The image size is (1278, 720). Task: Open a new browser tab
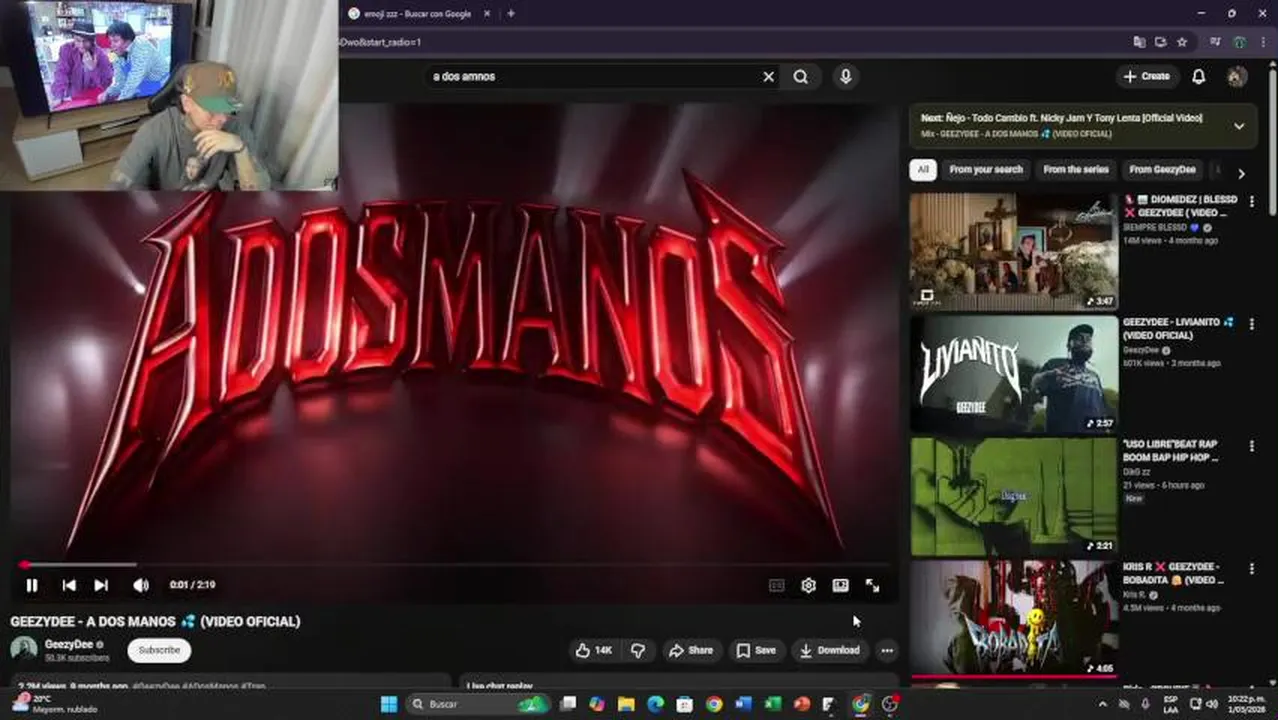pyautogui.click(x=511, y=14)
